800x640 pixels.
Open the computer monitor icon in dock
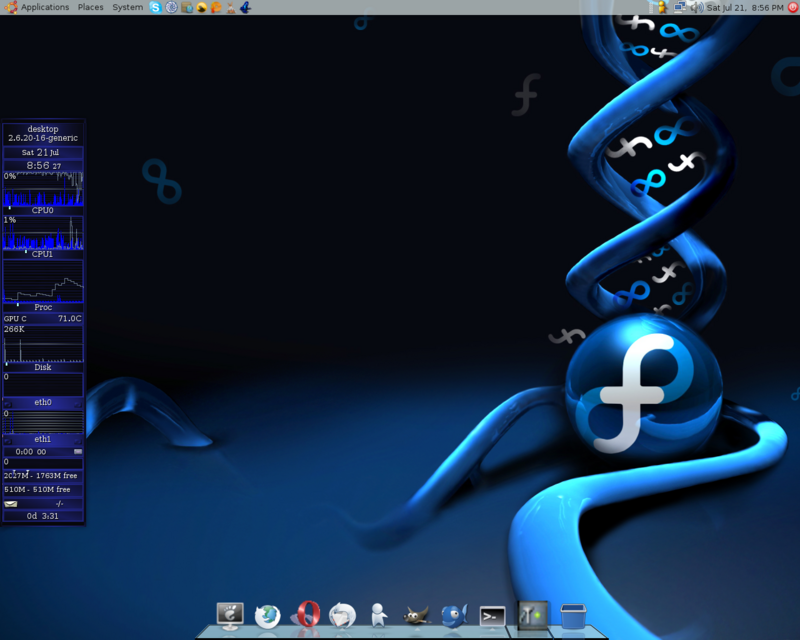tap(230, 615)
